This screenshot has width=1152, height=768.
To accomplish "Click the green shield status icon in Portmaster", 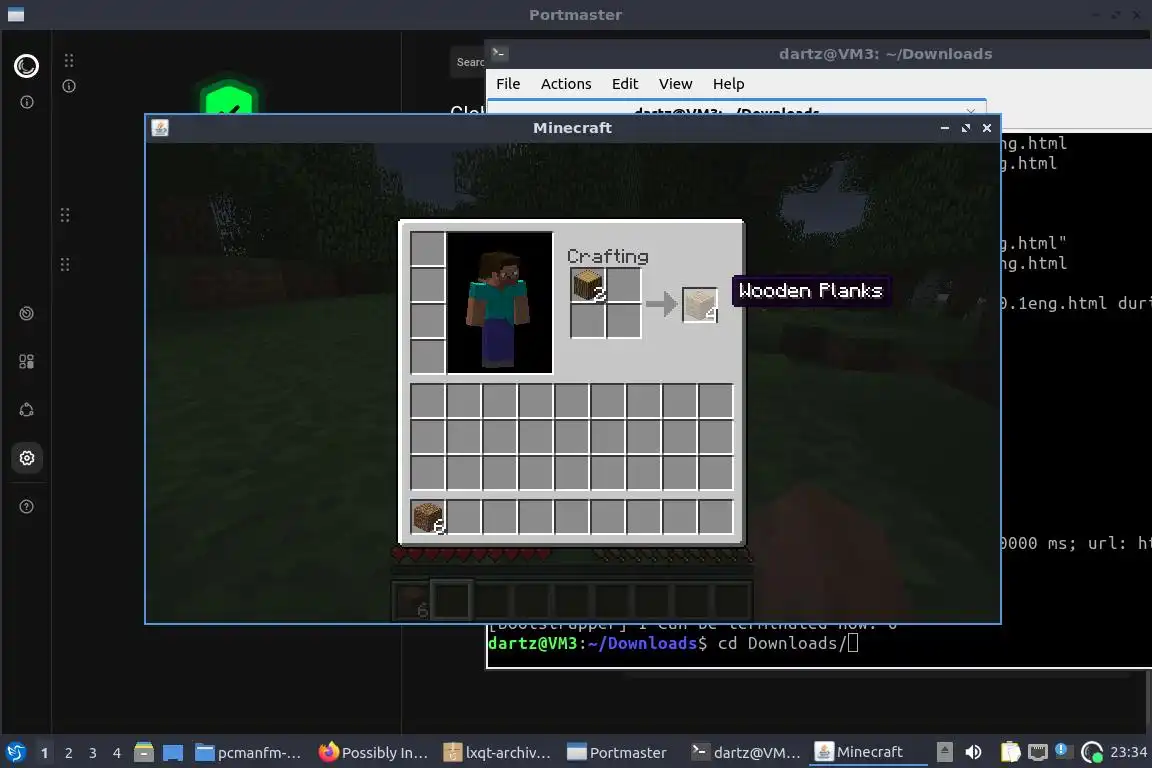I will tap(229, 97).
